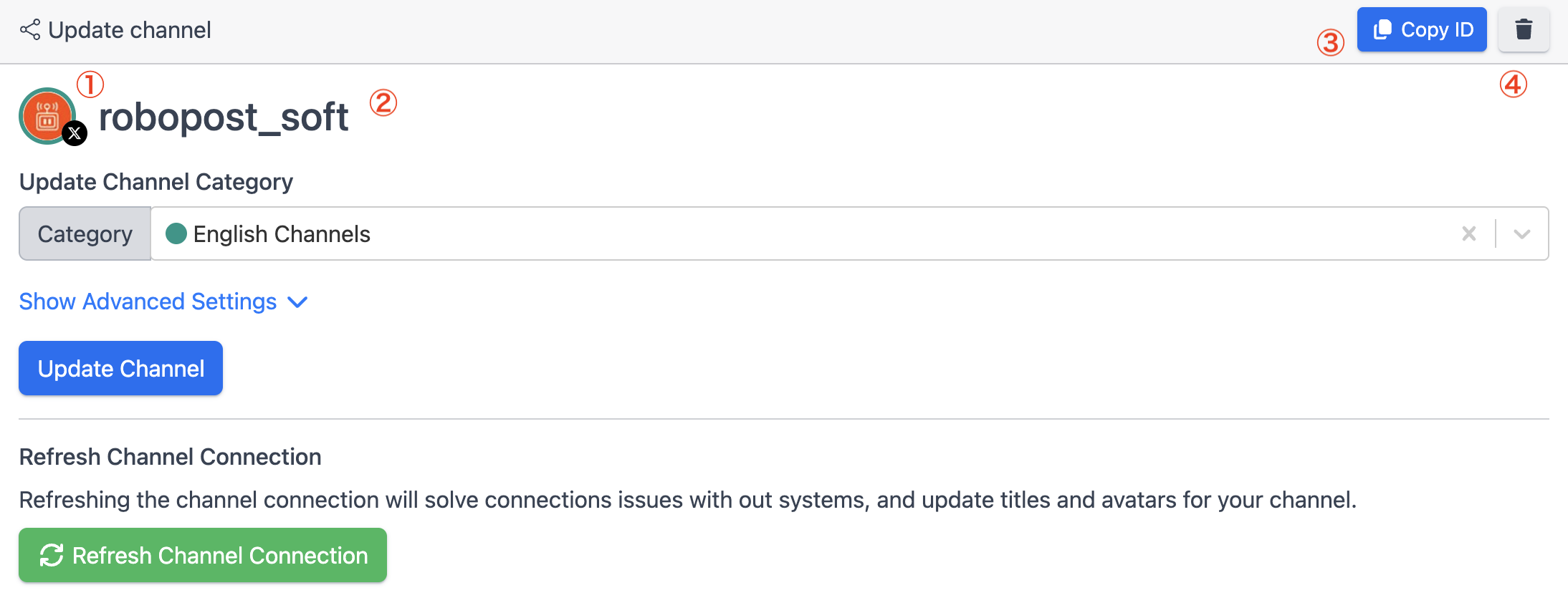Image resolution: width=1568 pixels, height=603 pixels.
Task: Click the Copy ID text label
Action: pyautogui.click(x=1437, y=29)
